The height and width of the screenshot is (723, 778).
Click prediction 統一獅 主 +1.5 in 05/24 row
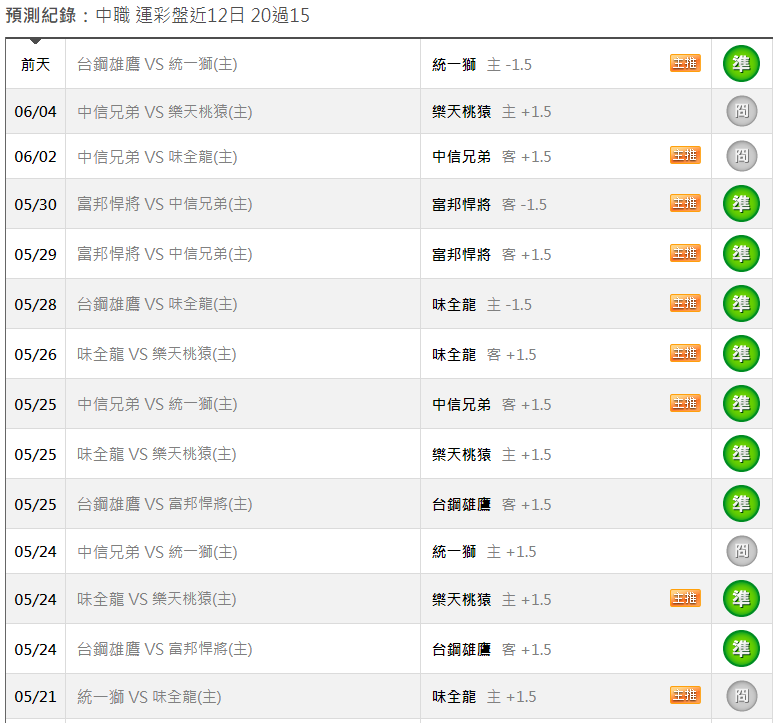(x=484, y=552)
